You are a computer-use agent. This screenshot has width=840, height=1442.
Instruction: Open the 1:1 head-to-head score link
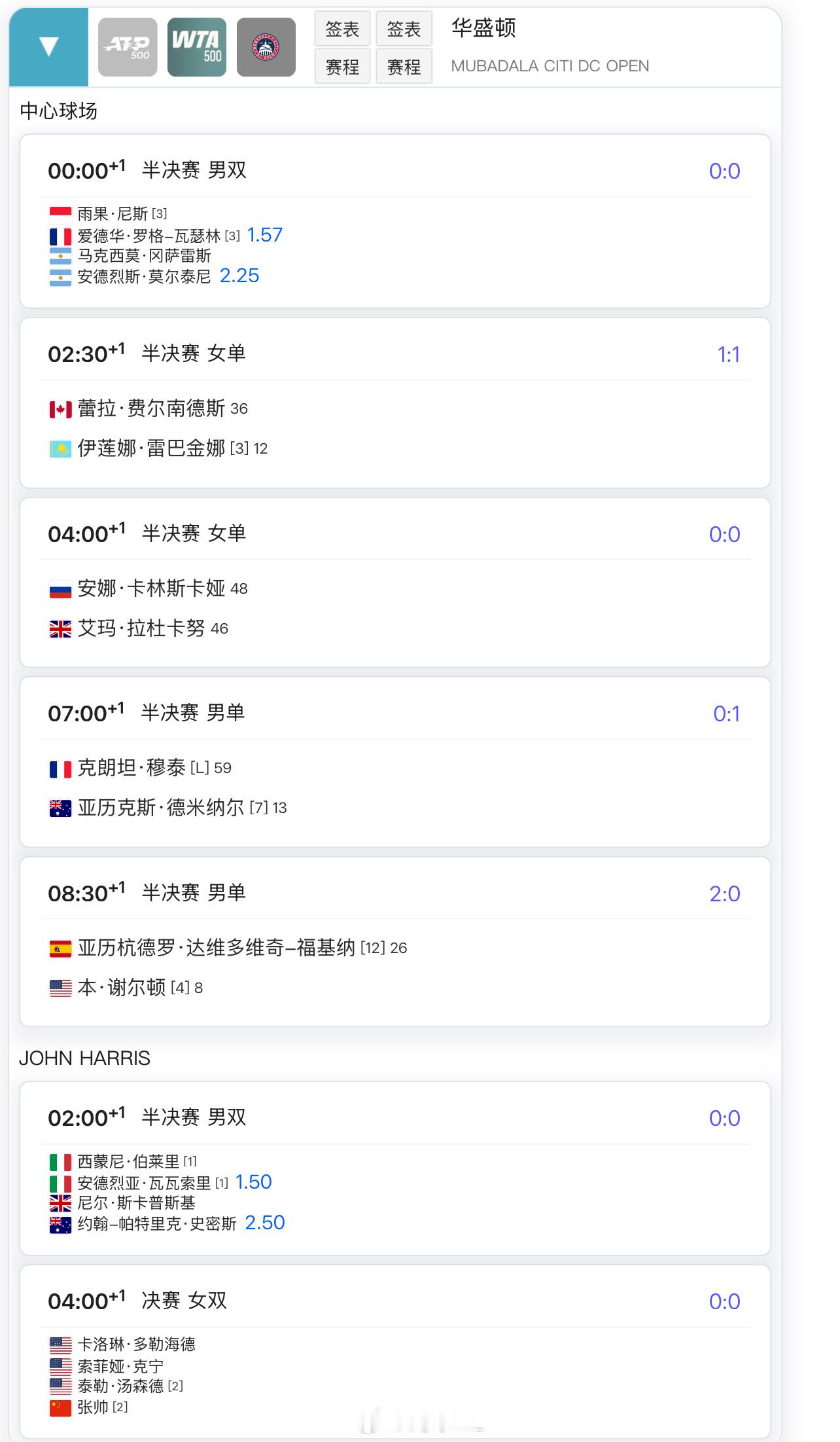point(728,355)
